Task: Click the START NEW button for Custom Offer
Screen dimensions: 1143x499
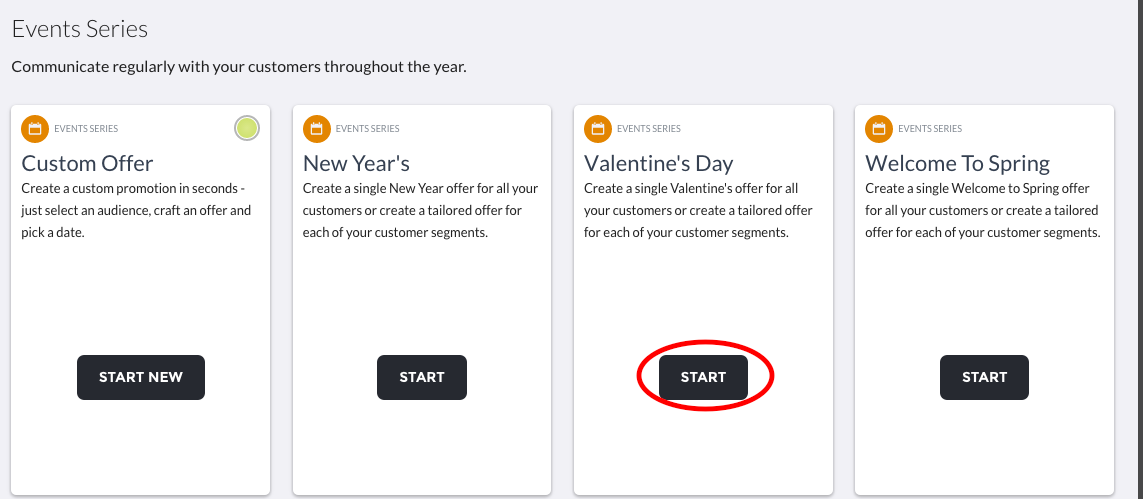Action: (x=141, y=377)
